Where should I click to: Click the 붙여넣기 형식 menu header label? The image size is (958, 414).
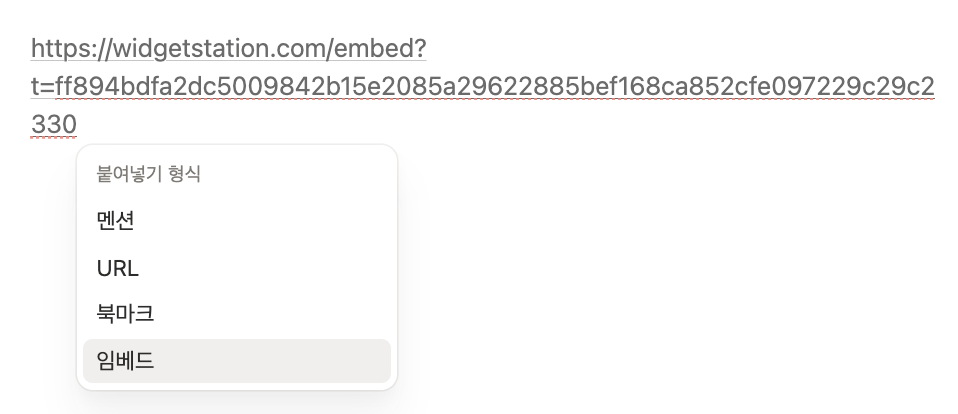[148, 174]
